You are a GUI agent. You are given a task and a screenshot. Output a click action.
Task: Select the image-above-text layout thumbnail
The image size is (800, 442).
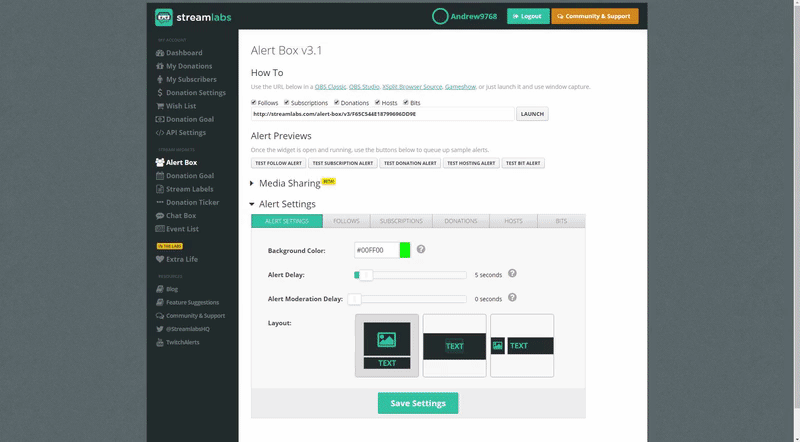click(x=387, y=346)
